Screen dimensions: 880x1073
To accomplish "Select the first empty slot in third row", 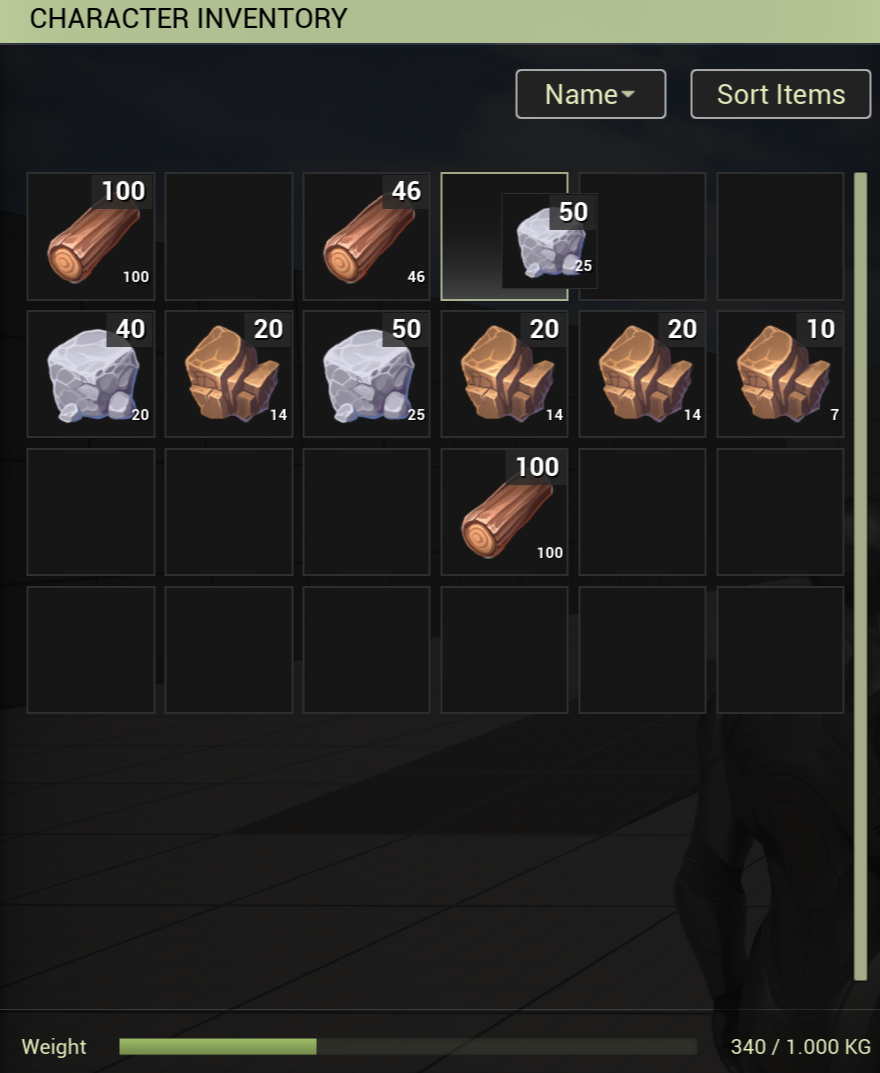I will point(91,512).
